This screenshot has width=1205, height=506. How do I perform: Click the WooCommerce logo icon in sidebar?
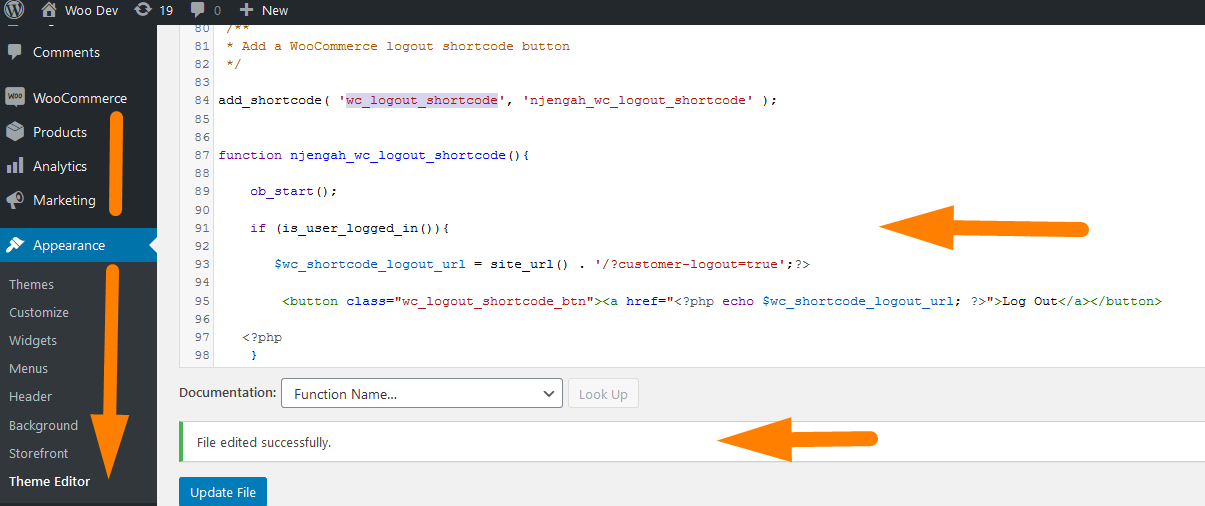point(15,98)
